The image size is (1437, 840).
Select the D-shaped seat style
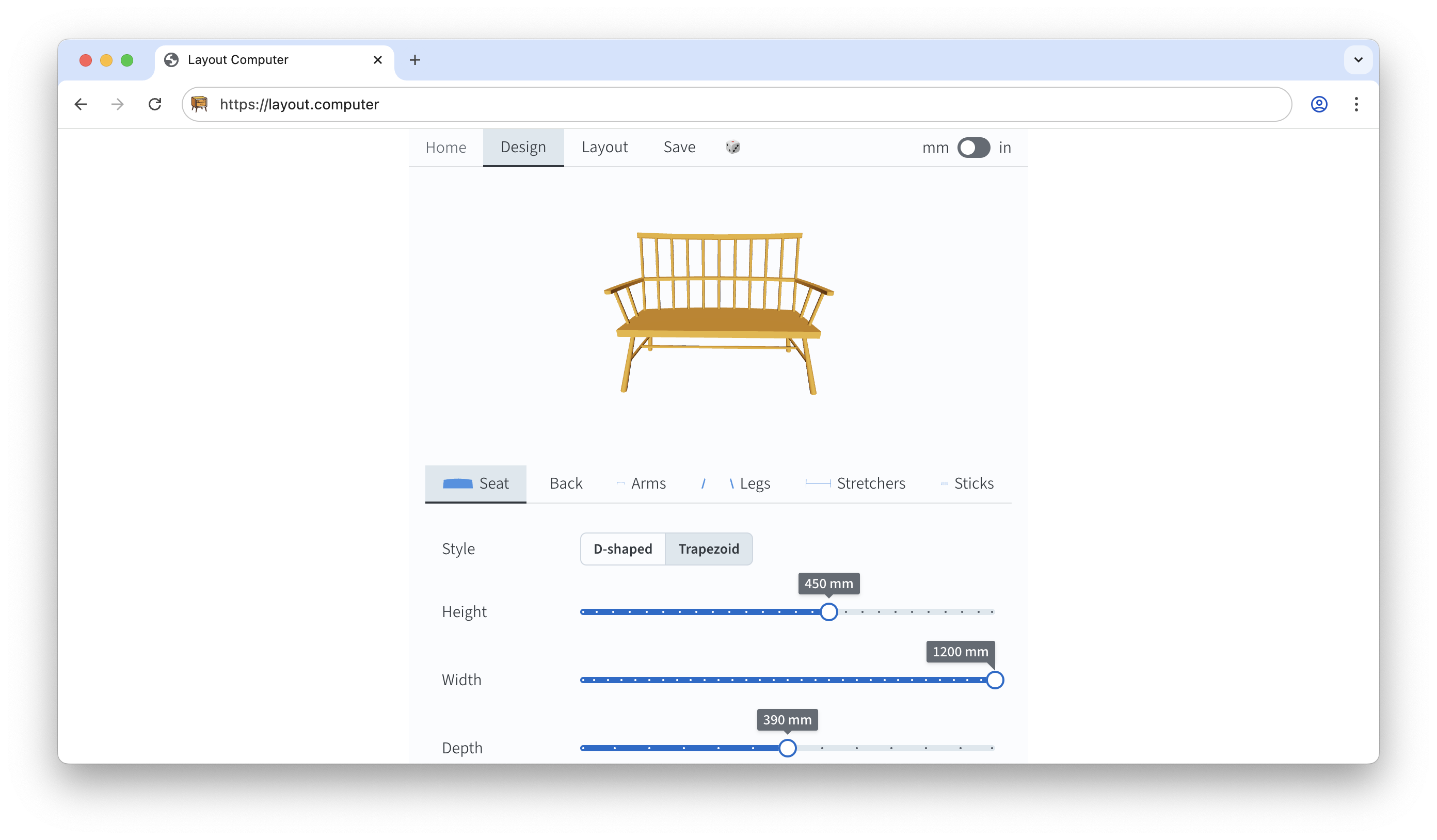622,549
